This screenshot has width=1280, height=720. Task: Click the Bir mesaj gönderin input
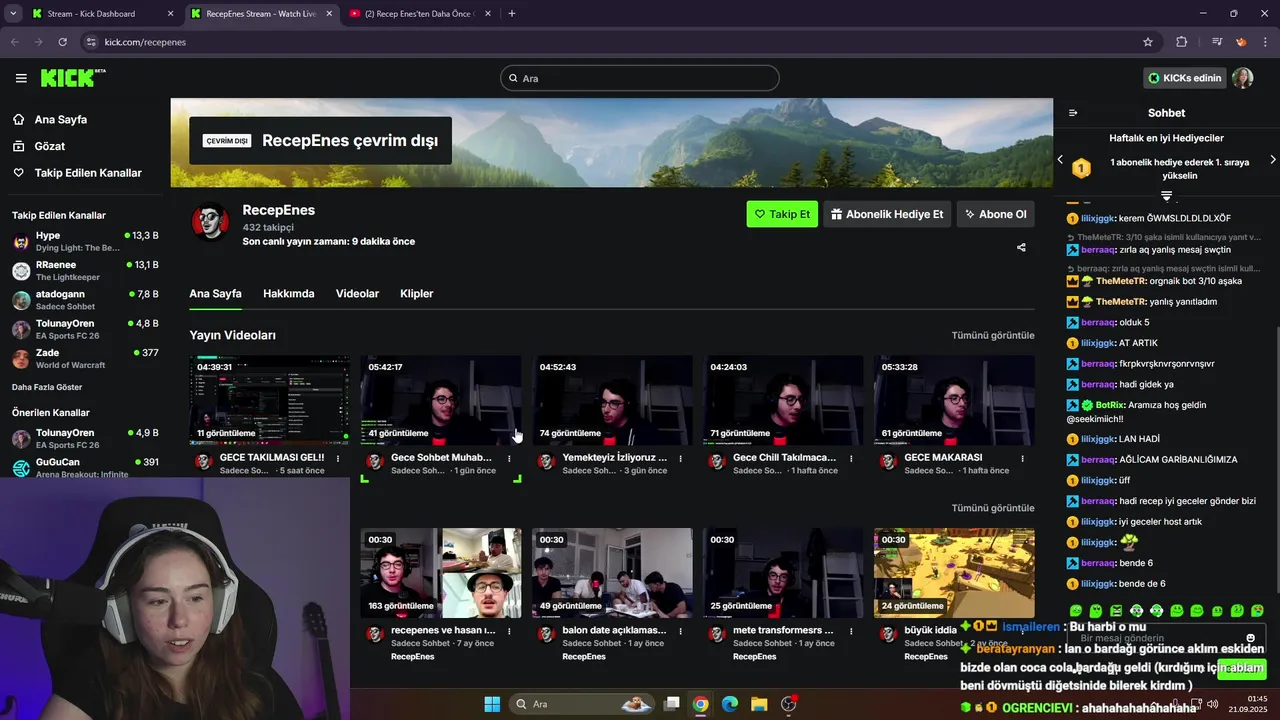tap(1166, 638)
